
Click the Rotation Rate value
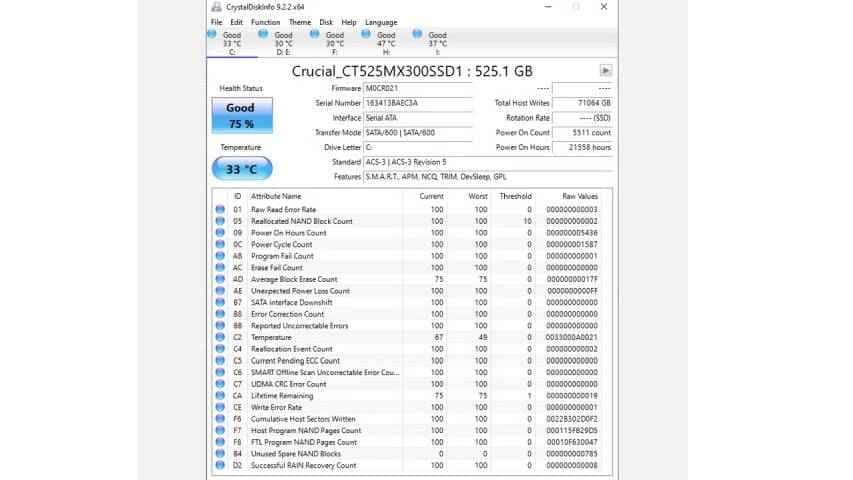pos(582,118)
